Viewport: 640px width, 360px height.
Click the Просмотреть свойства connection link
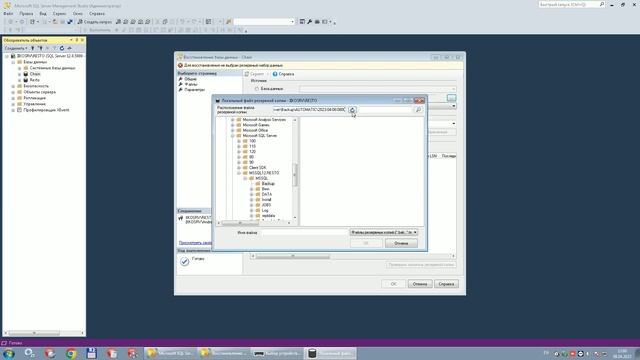tap(195, 243)
